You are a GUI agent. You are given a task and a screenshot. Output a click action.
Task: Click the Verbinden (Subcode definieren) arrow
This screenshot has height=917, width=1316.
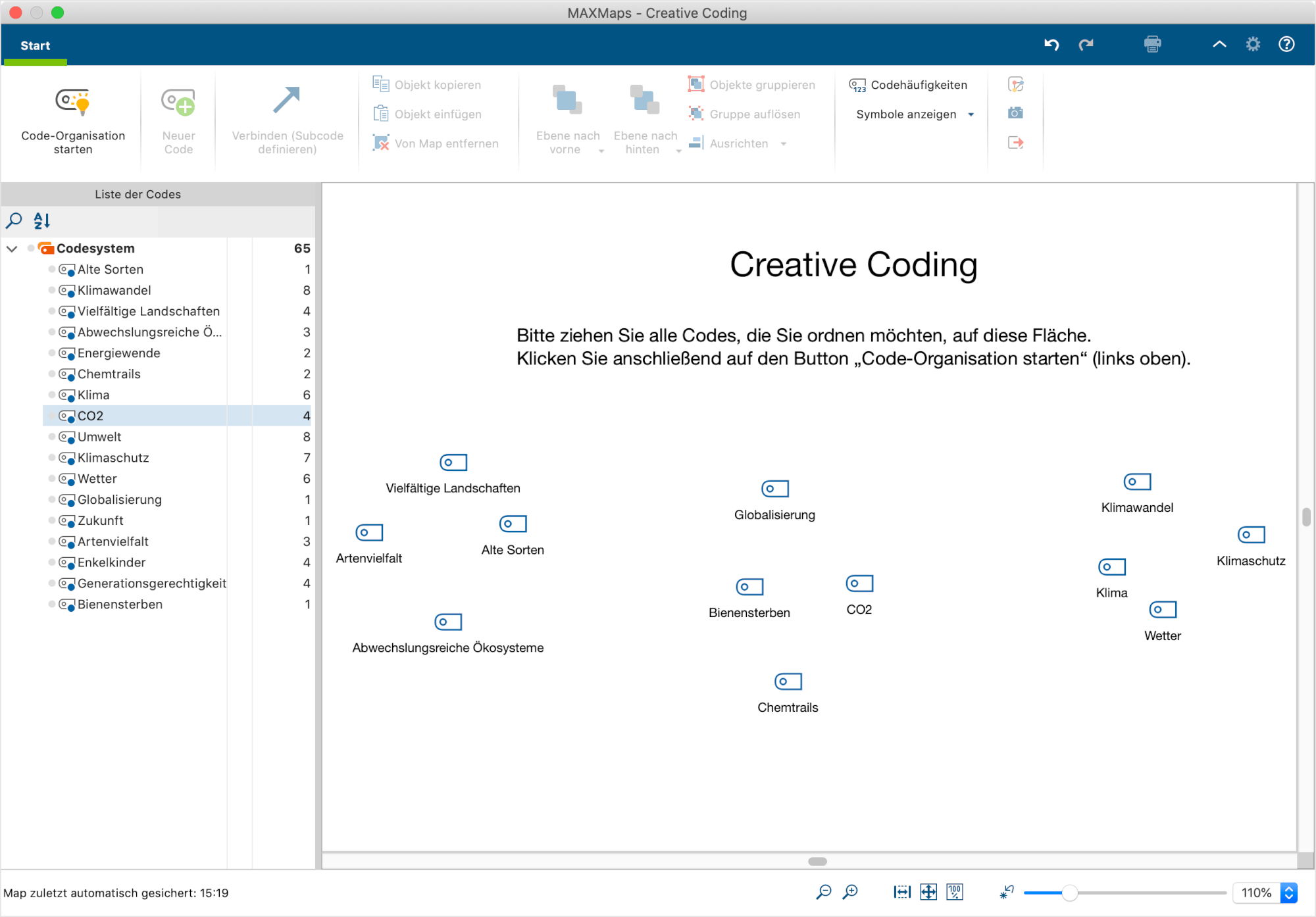pos(287,101)
